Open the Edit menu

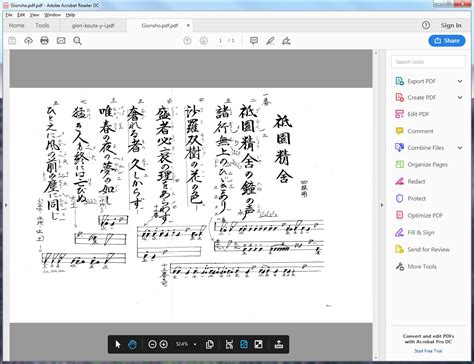[21, 15]
